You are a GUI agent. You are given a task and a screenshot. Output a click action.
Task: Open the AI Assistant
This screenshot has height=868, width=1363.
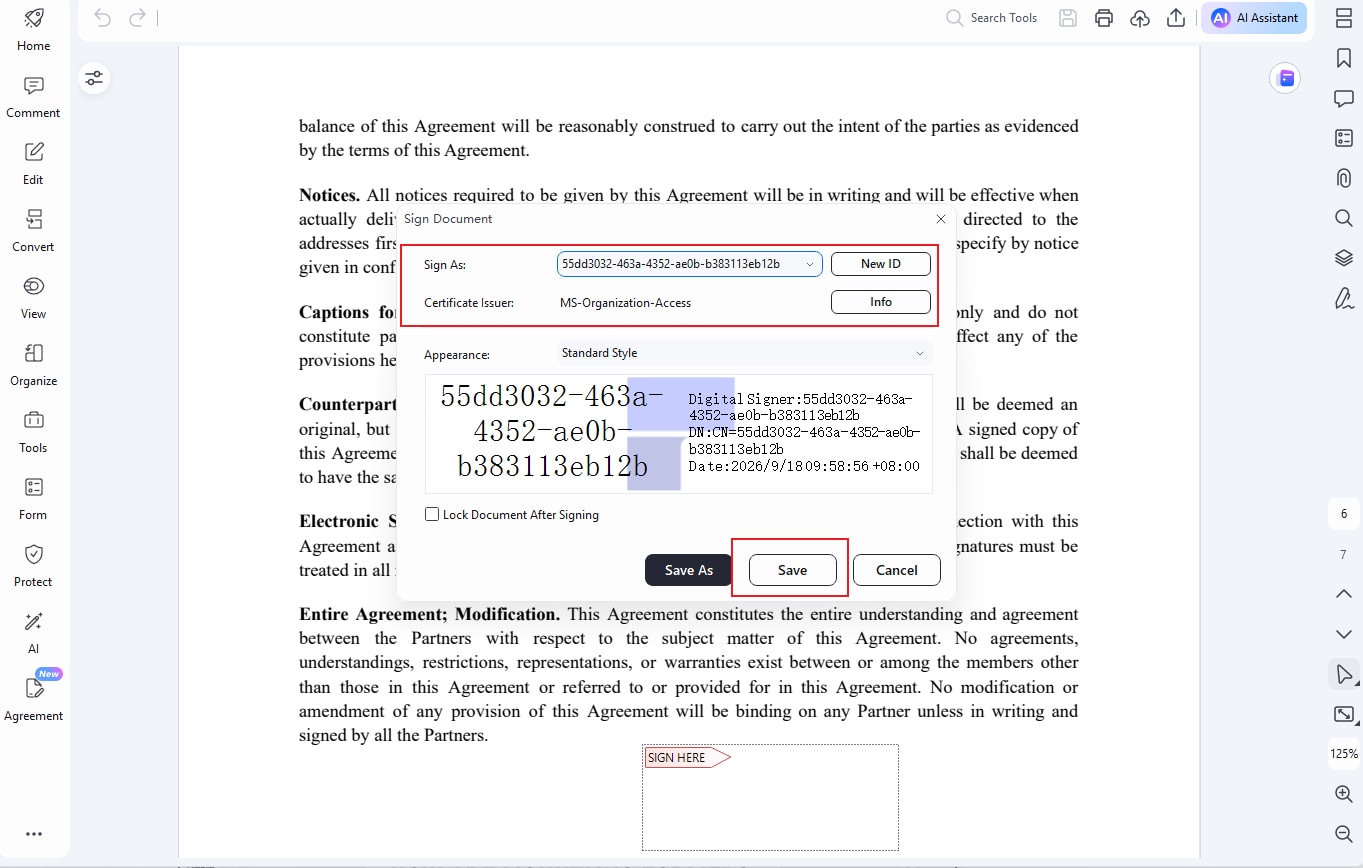[1254, 18]
